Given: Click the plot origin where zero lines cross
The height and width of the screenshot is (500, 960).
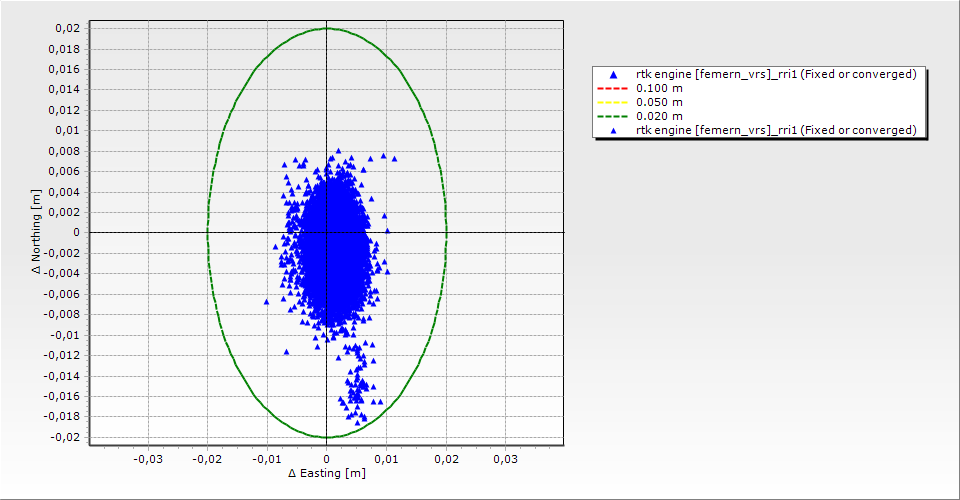Looking at the screenshot, I should 327,232.
